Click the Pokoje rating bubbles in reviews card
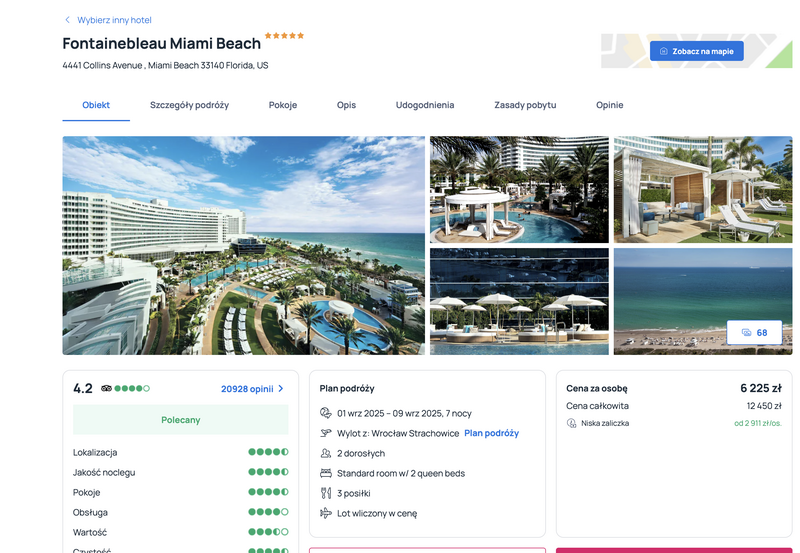Screen dimensions: 800x553 [268, 492]
